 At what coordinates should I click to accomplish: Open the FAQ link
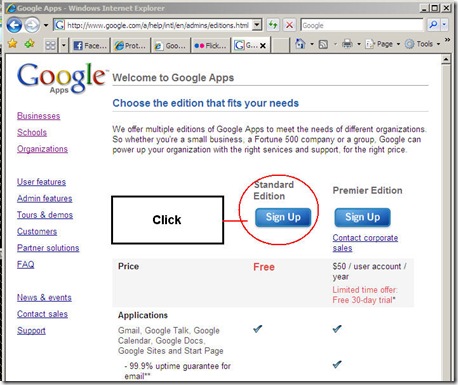26,264
